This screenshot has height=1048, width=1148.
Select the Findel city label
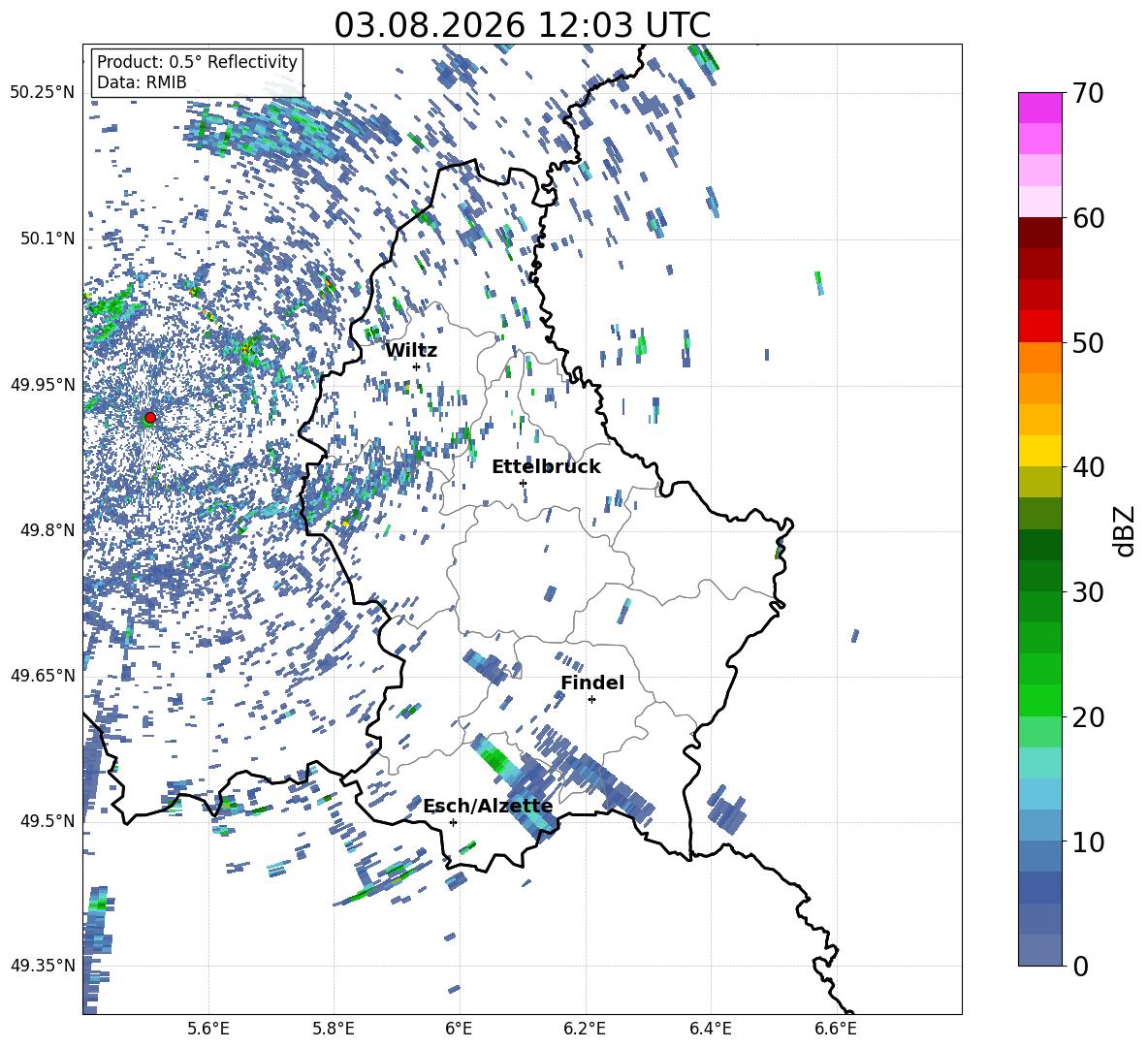[592, 683]
